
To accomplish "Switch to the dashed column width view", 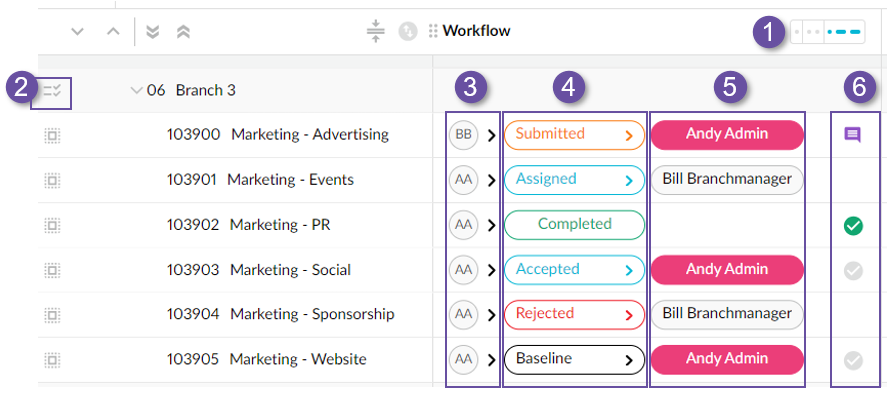I will tap(846, 32).
